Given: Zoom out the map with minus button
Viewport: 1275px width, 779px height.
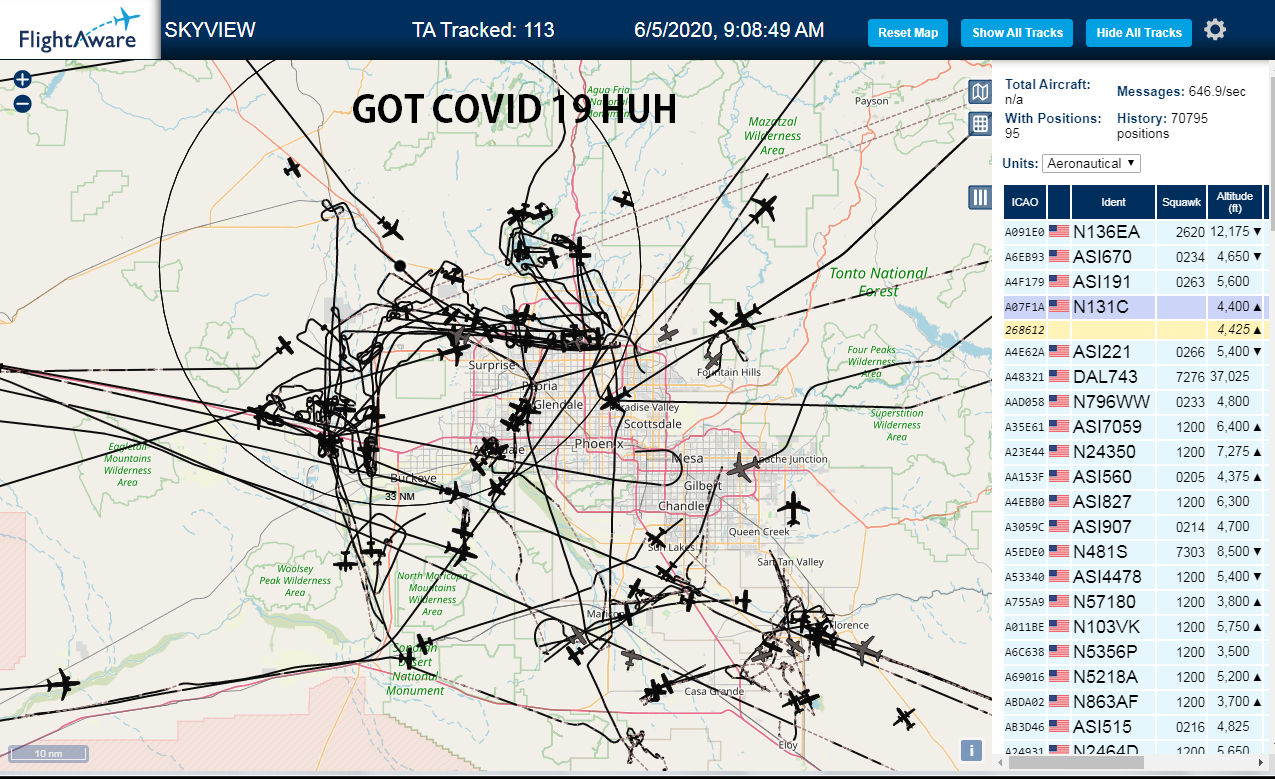Looking at the screenshot, I should click(22, 103).
